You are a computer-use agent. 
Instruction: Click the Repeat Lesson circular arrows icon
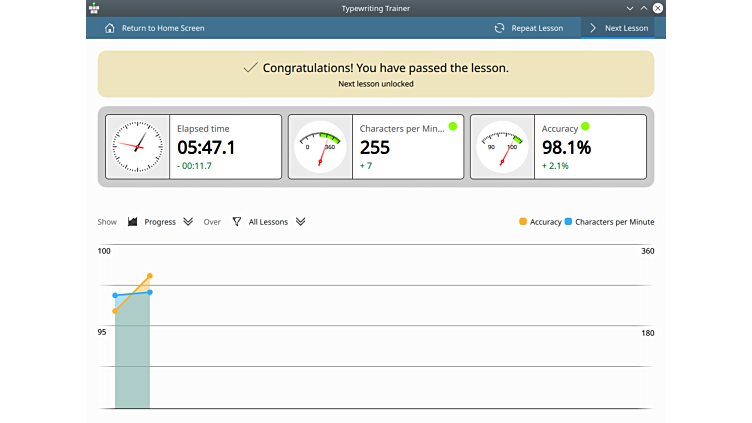point(499,28)
